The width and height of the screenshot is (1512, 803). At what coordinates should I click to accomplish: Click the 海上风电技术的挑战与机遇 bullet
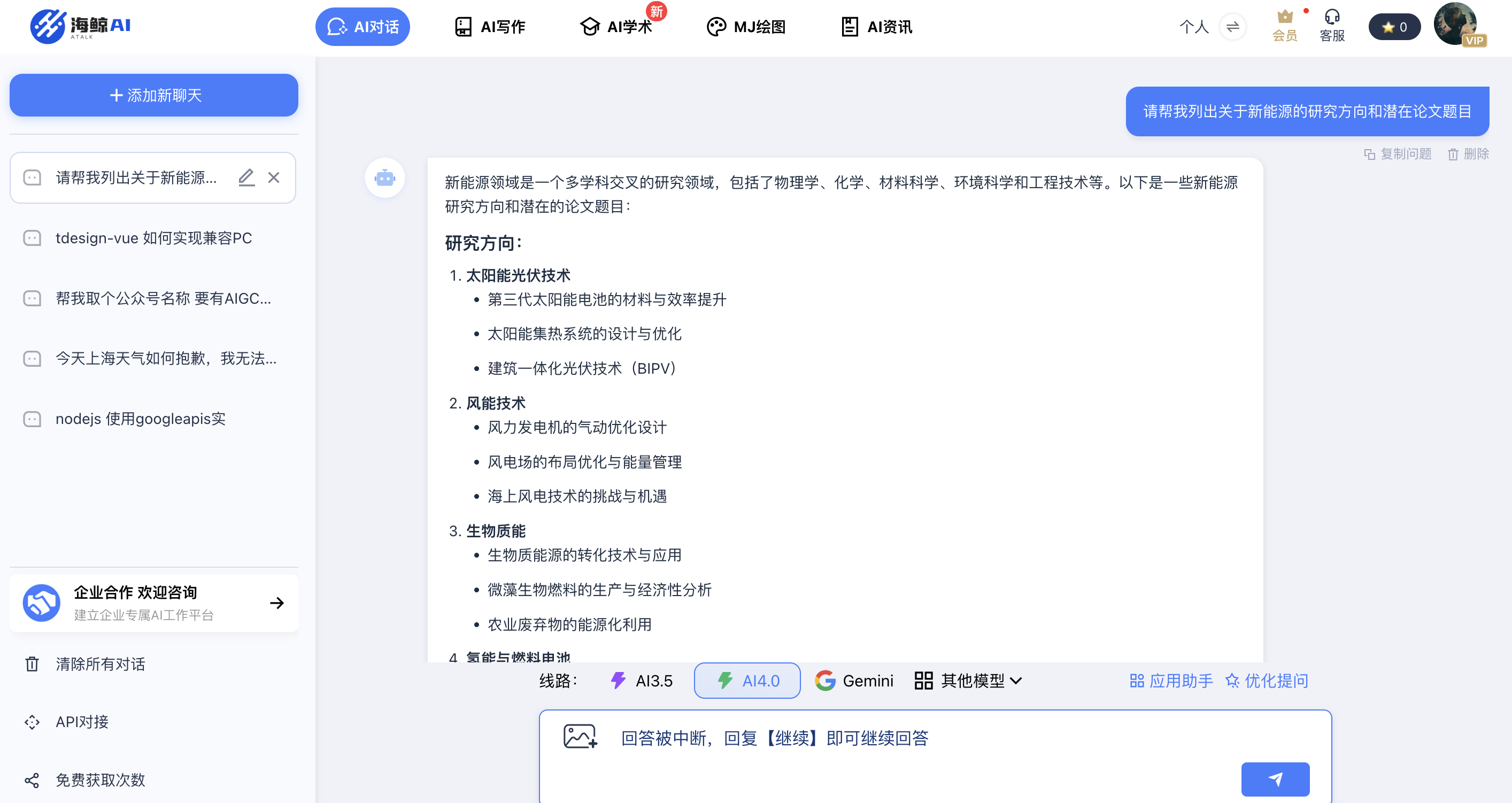click(x=577, y=496)
